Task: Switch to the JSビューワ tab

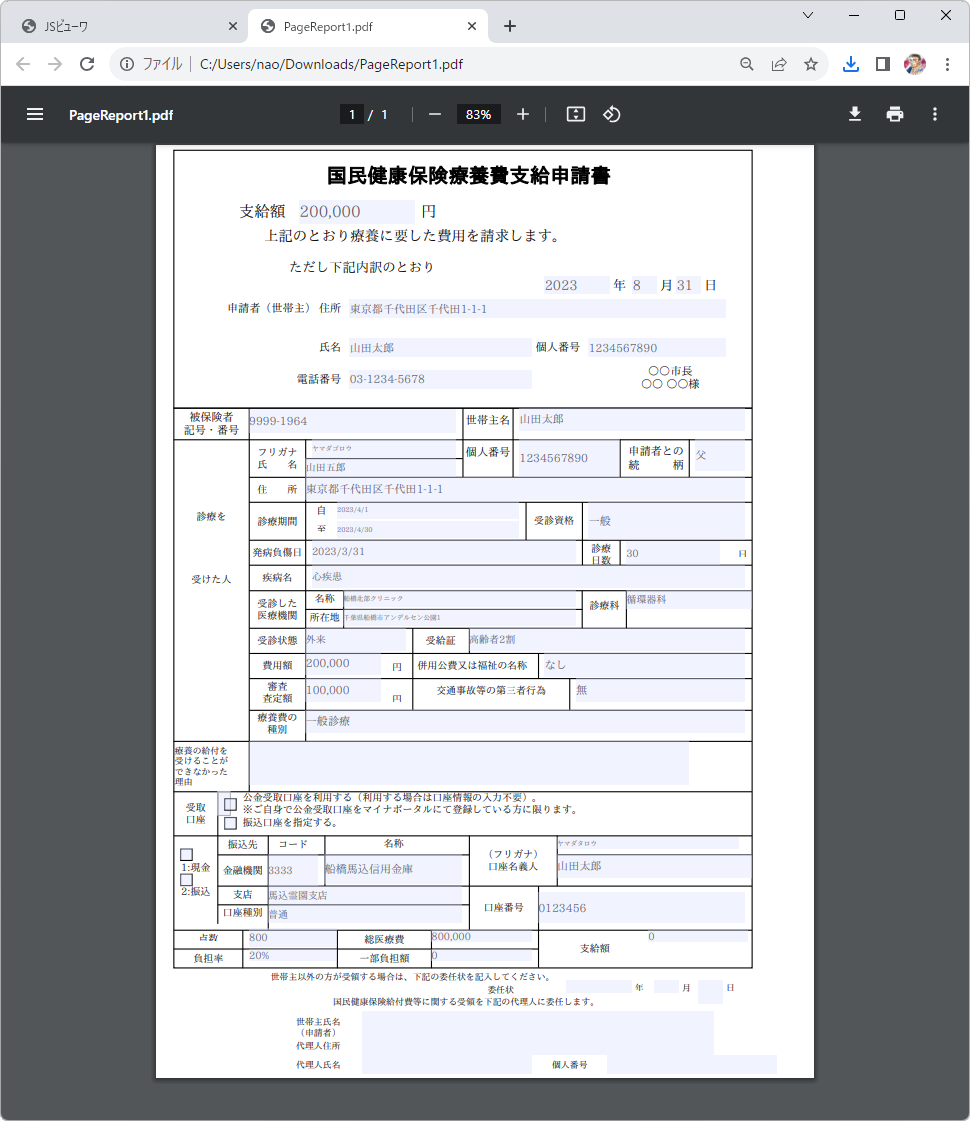Action: pos(129,26)
